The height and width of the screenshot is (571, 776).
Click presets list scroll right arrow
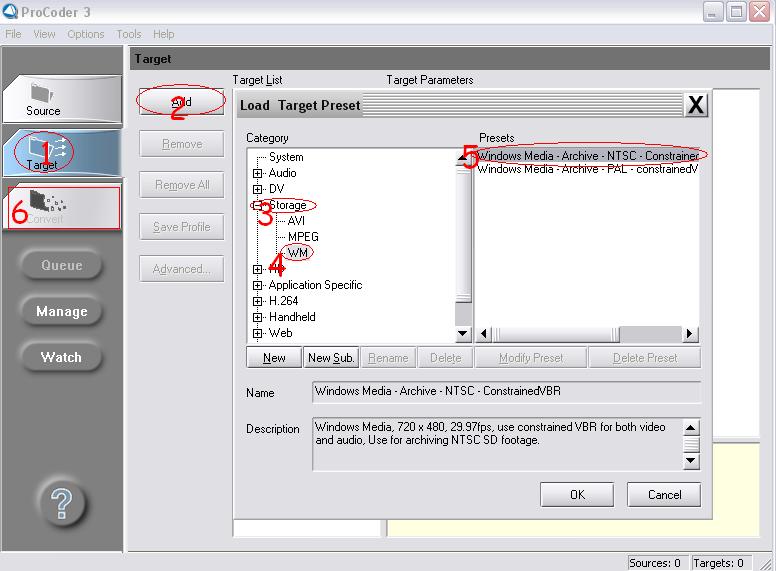pos(689,334)
